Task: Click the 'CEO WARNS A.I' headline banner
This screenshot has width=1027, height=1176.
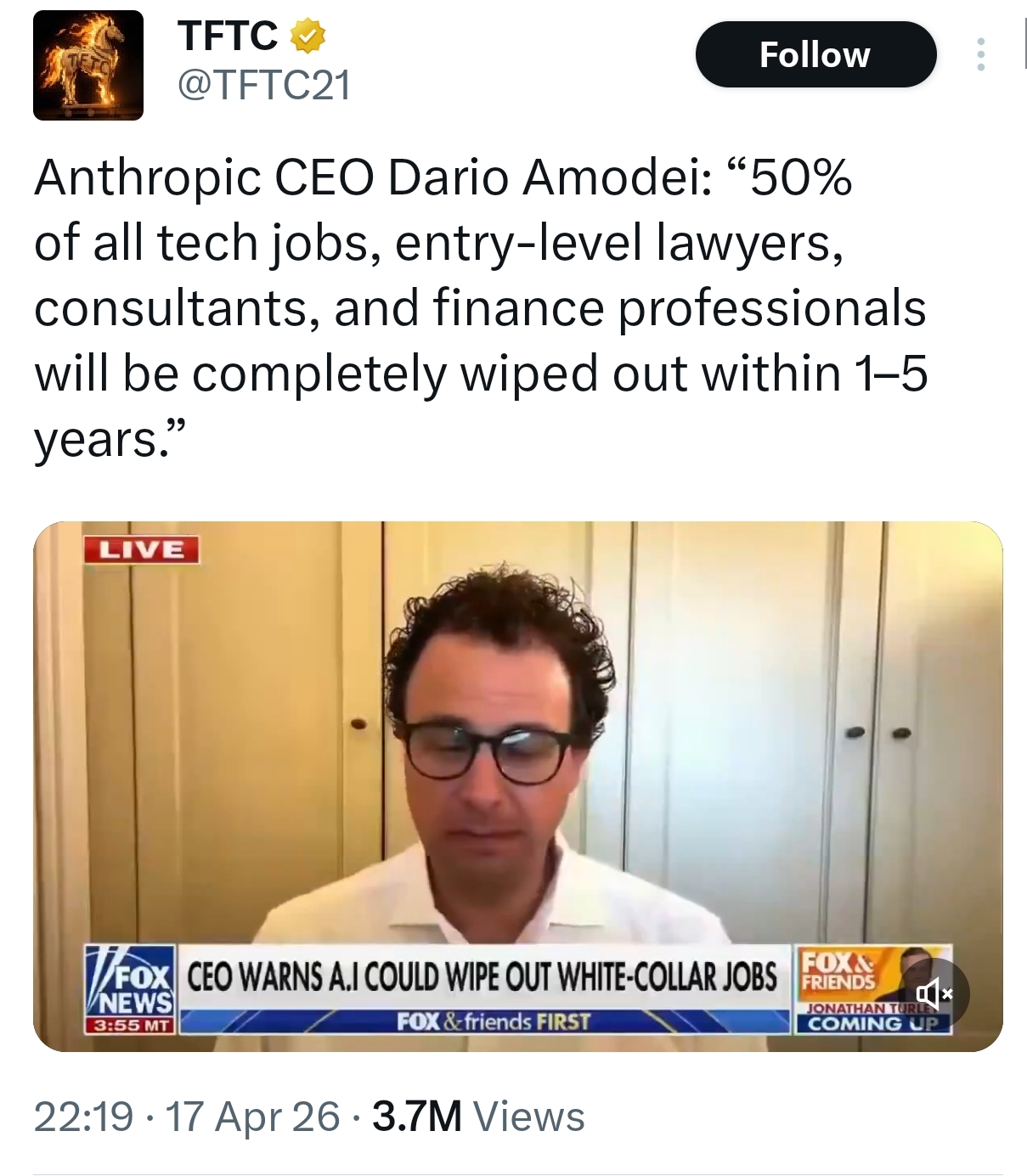Action: [x=482, y=976]
